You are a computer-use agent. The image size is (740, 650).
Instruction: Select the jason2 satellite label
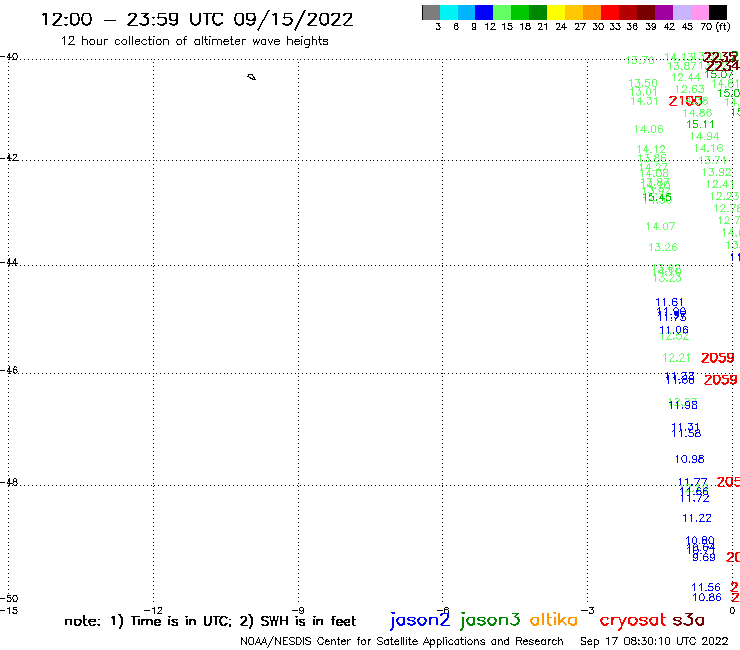[420, 620]
